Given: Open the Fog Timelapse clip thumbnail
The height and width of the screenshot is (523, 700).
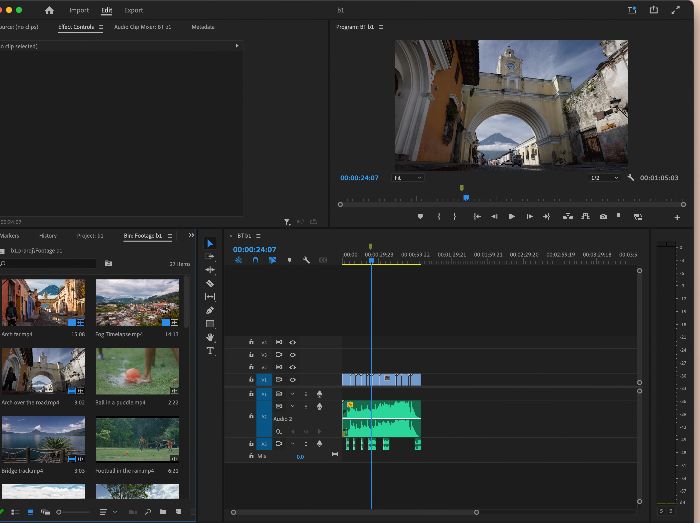Looking at the screenshot, I should (138, 303).
